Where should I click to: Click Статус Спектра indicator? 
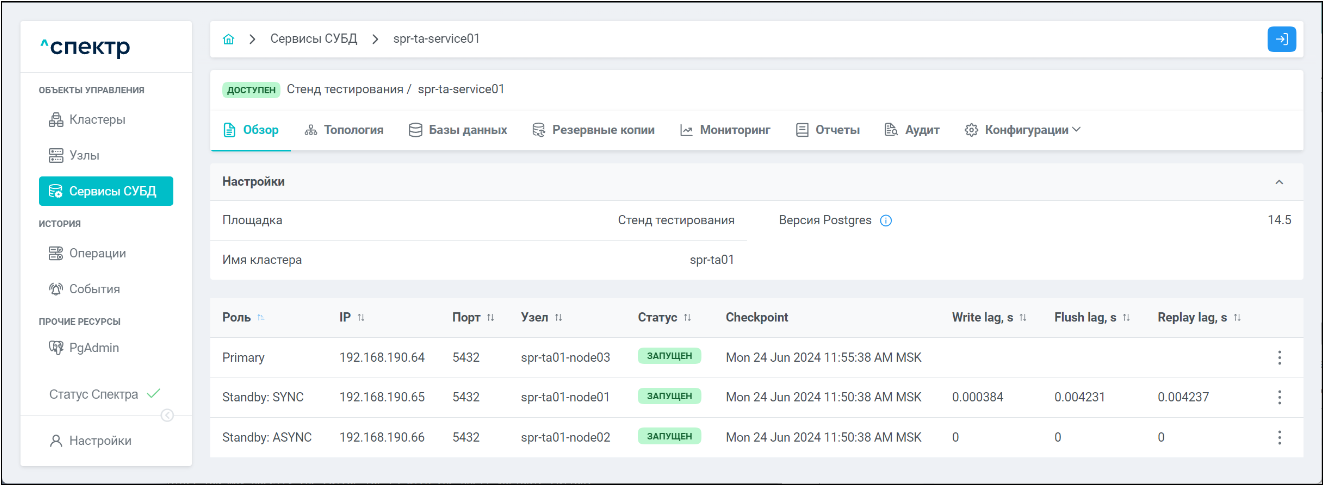tap(104, 394)
